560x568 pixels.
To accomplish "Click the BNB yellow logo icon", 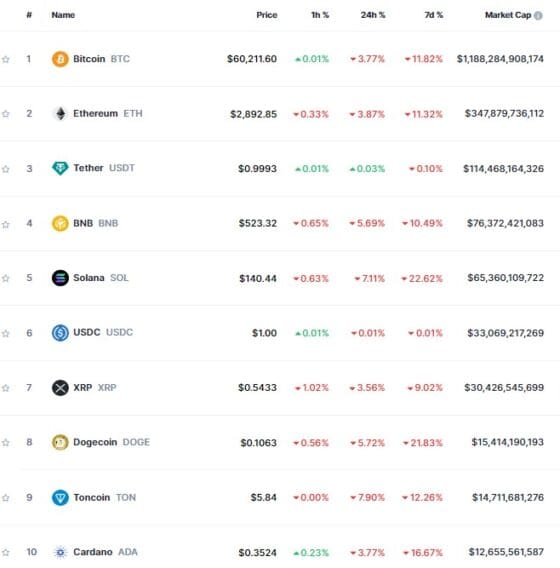I will pos(60,223).
